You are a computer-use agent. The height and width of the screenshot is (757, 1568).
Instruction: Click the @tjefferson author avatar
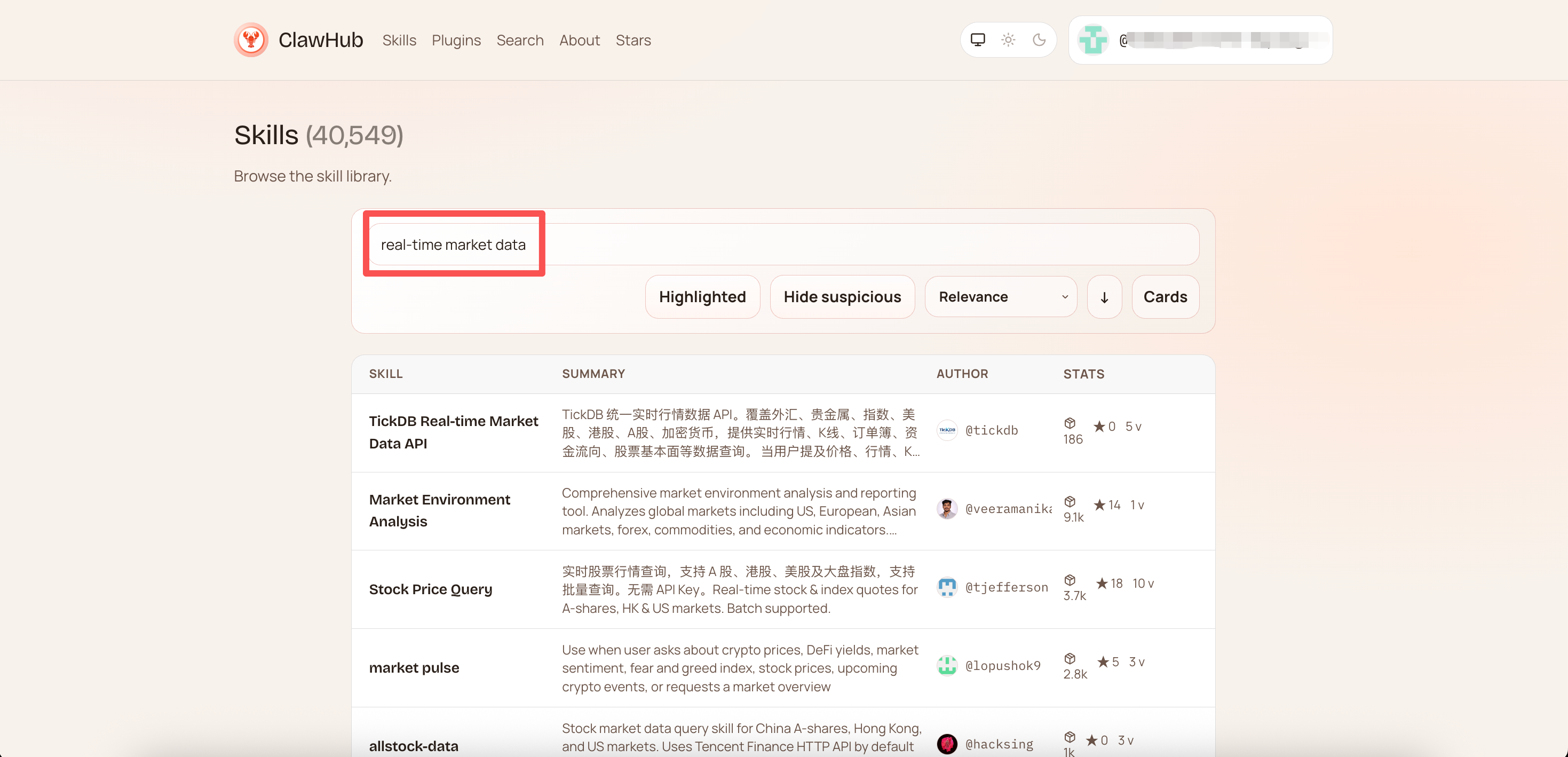[x=947, y=587]
